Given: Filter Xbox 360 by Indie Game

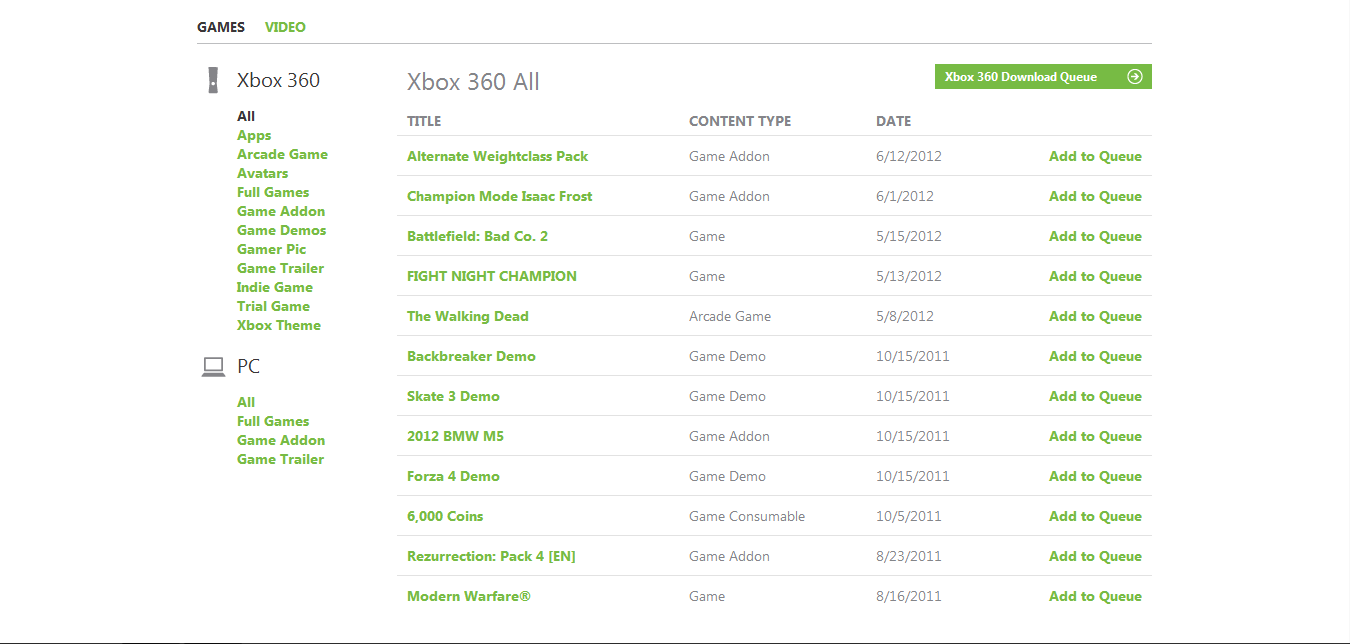Looking at the screenshot, I should pos(275,287).
